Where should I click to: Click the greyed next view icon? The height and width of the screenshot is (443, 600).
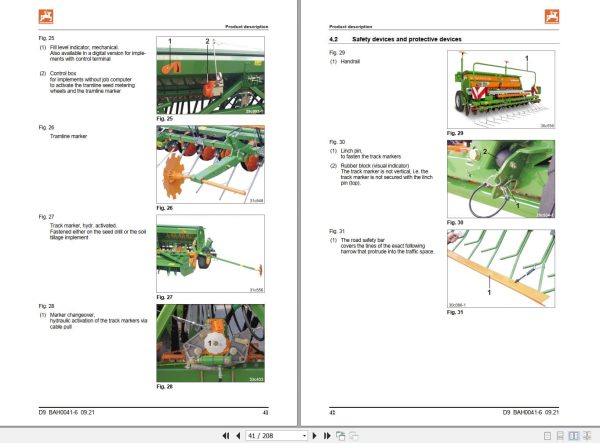(354, 436)
